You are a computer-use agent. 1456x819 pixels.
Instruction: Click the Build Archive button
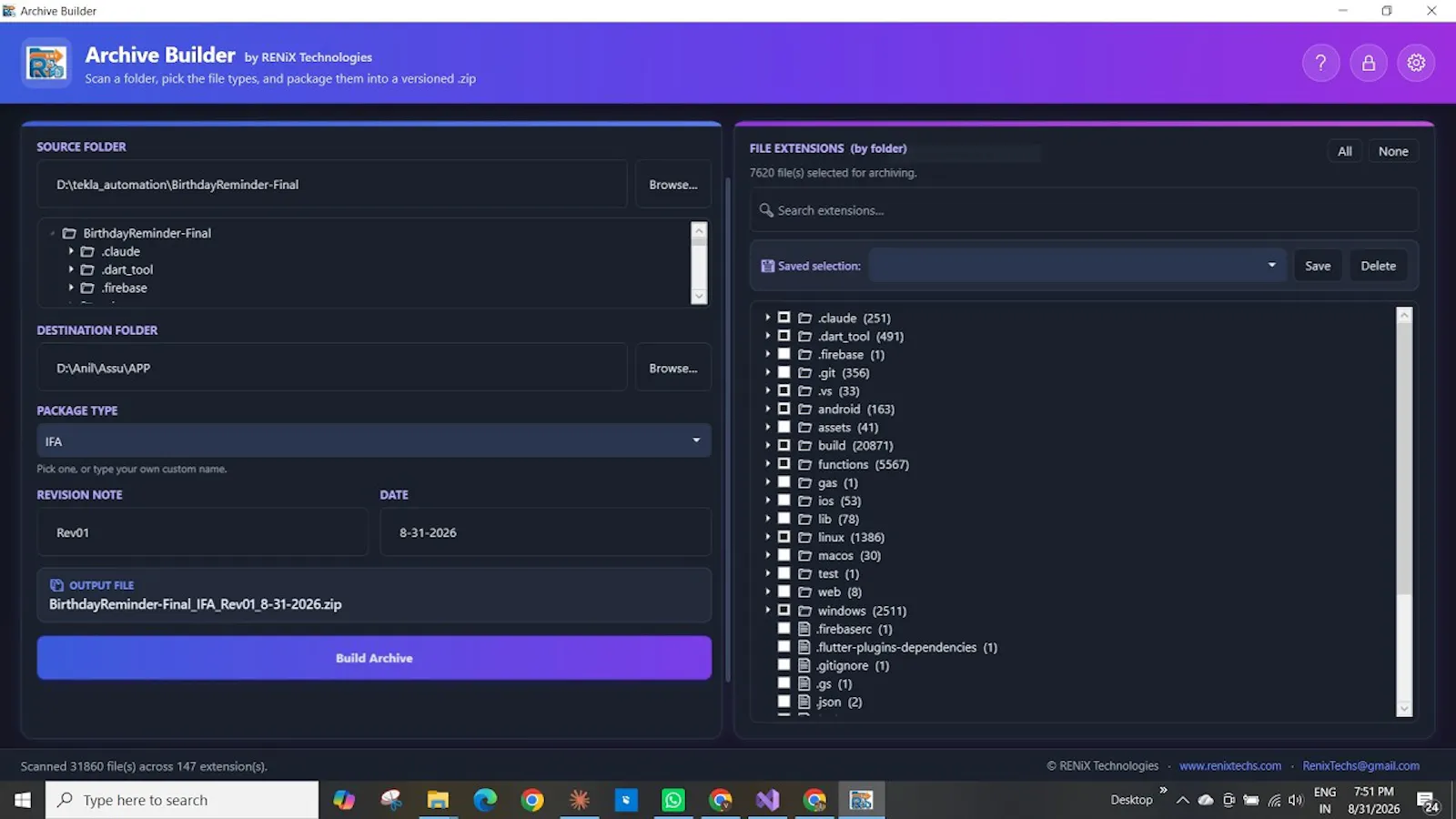pos(374,658)
